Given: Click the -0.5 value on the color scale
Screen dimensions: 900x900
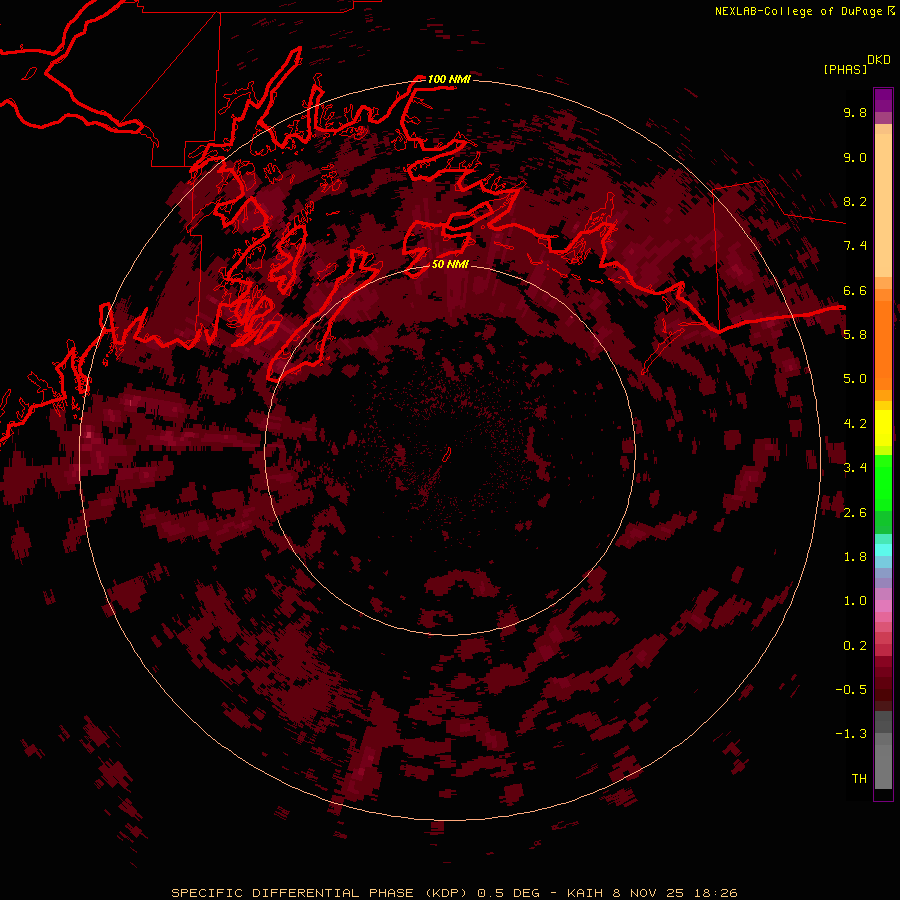Looking at the screenshot, I should [851, 689].
